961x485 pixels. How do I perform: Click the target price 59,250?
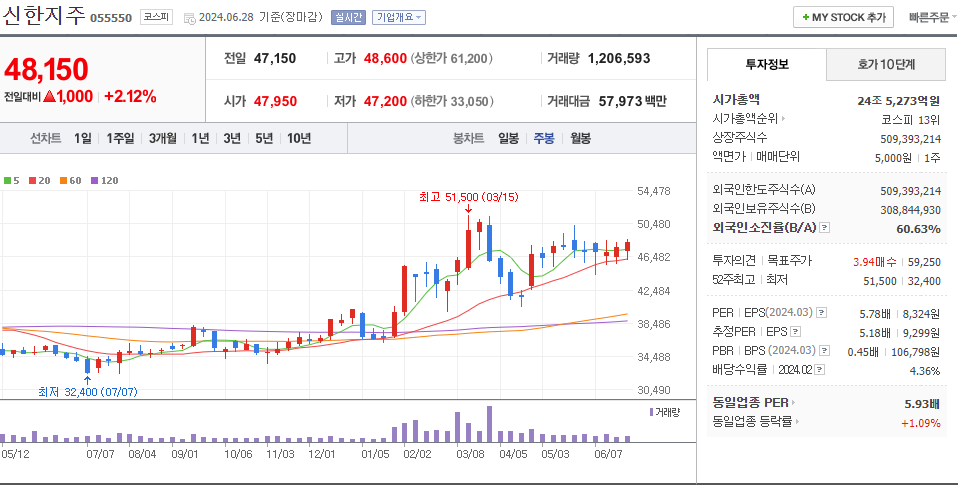pos(924,262)
